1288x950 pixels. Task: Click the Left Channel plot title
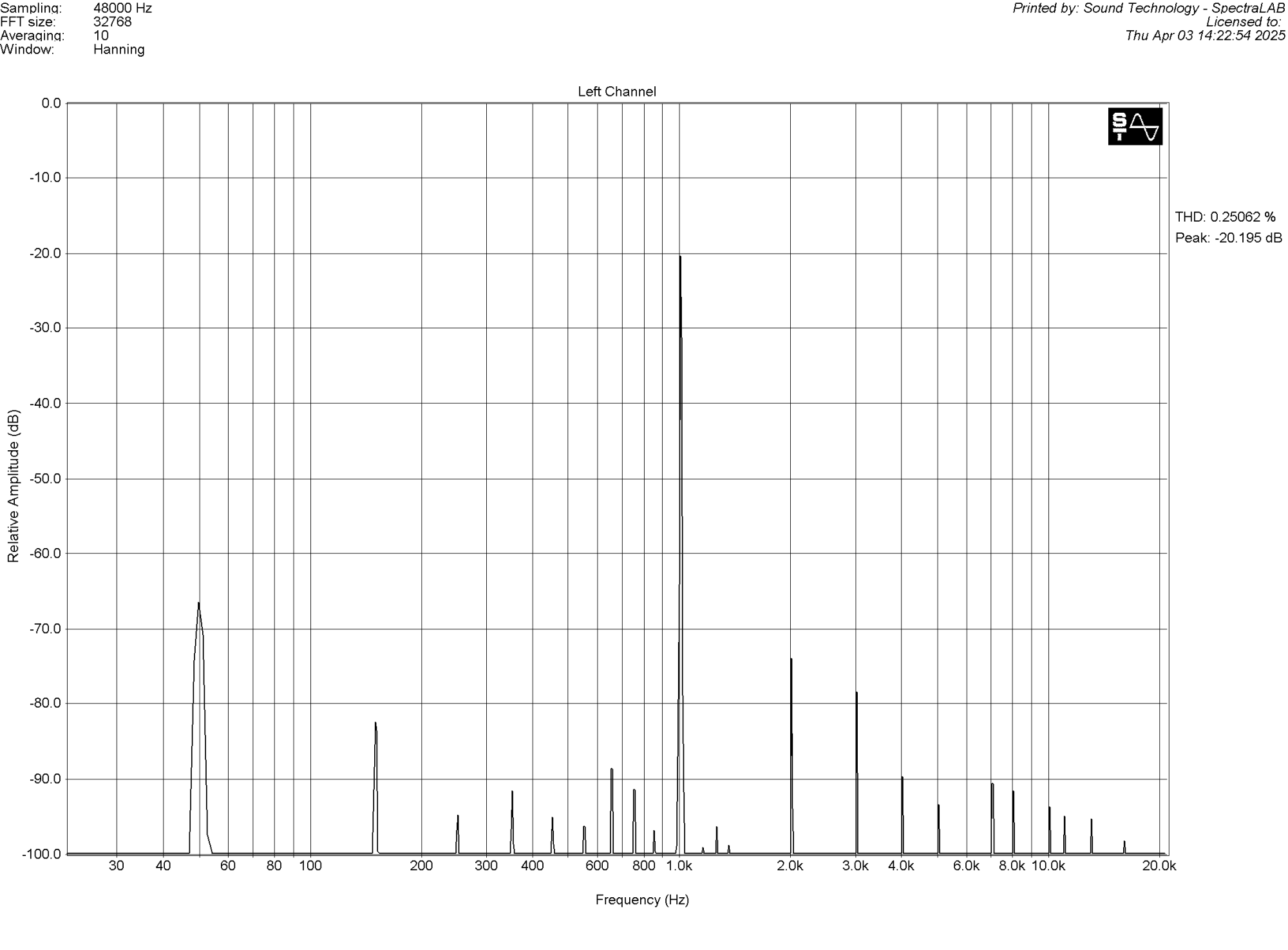point(616,92)
